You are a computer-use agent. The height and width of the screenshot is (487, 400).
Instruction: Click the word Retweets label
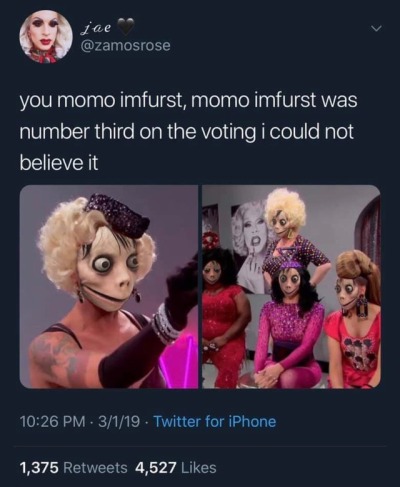point(95,468)
